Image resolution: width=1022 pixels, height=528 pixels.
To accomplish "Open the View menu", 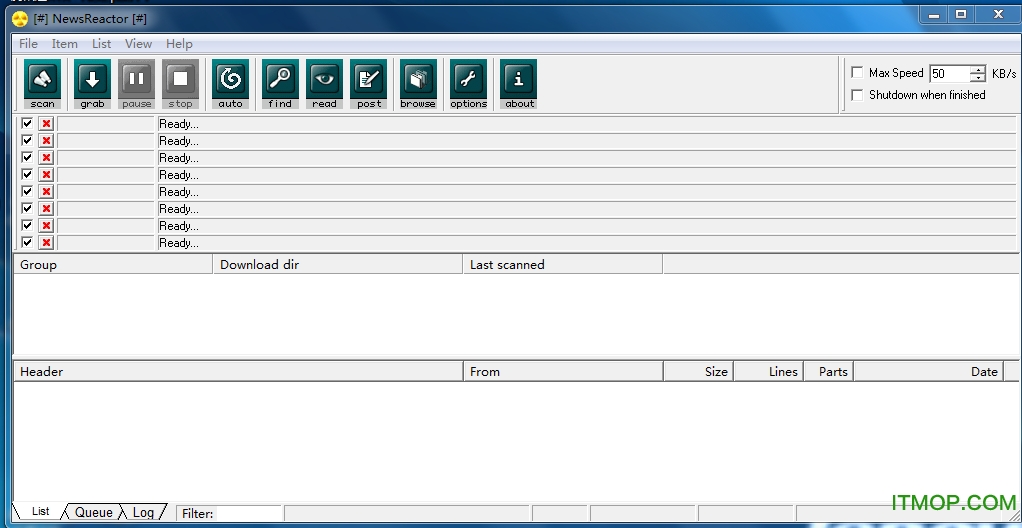I will pos(138,44).
